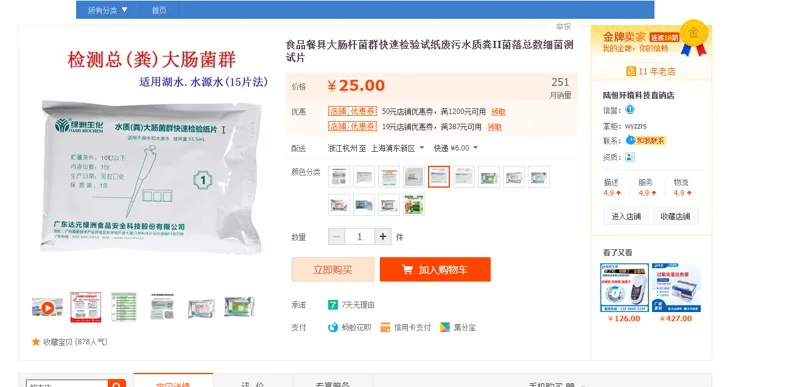Click the 251 monthly sales figure

(560, 82)
